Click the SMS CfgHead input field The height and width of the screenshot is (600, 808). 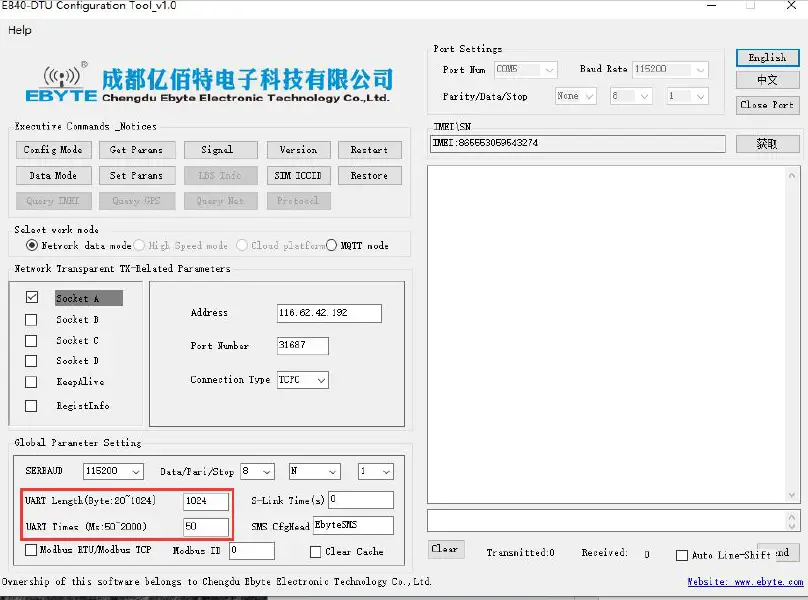pos(353,525)
